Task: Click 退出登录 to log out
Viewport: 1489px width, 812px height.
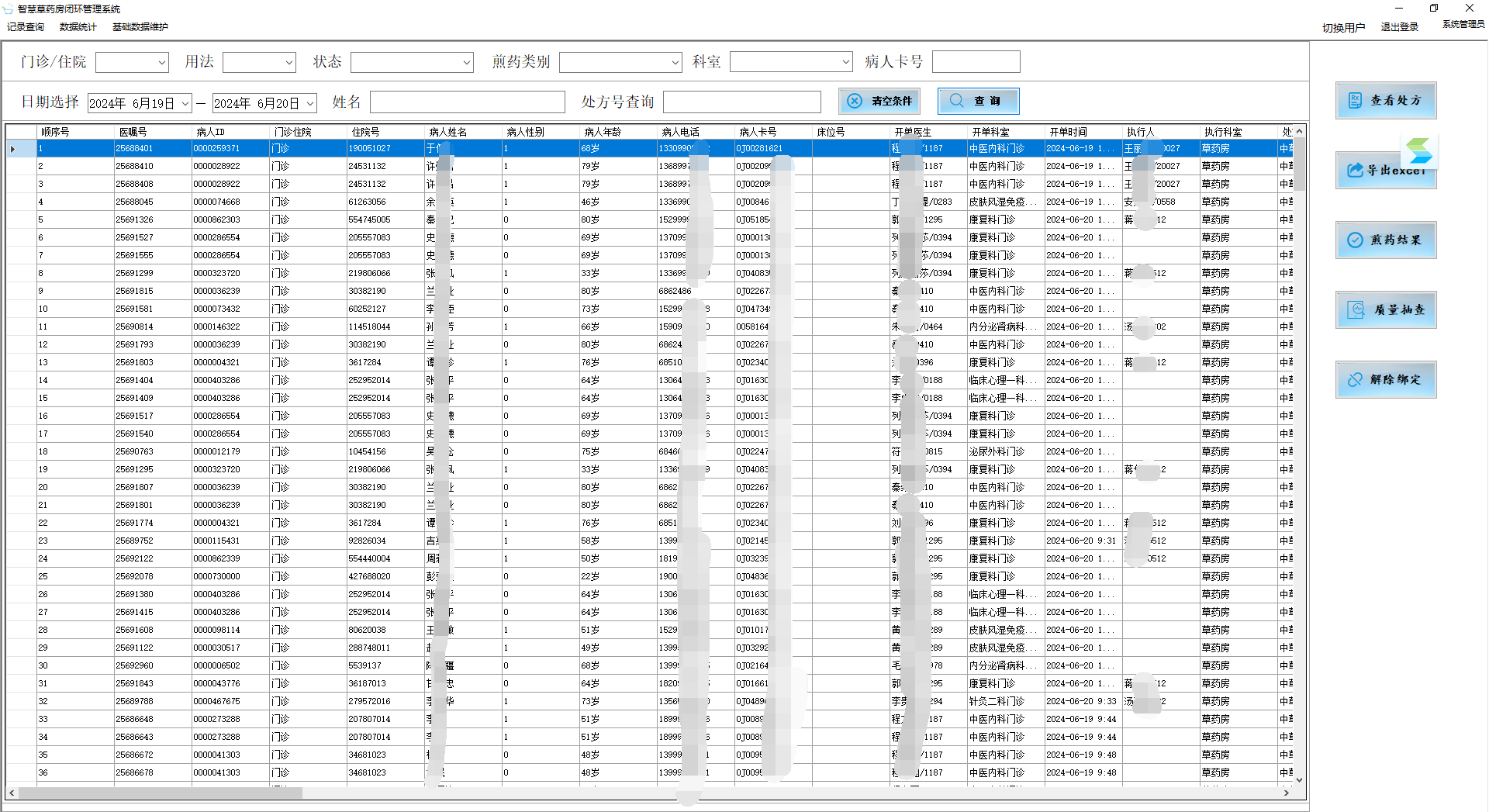Action: (x=1400, y=27)
